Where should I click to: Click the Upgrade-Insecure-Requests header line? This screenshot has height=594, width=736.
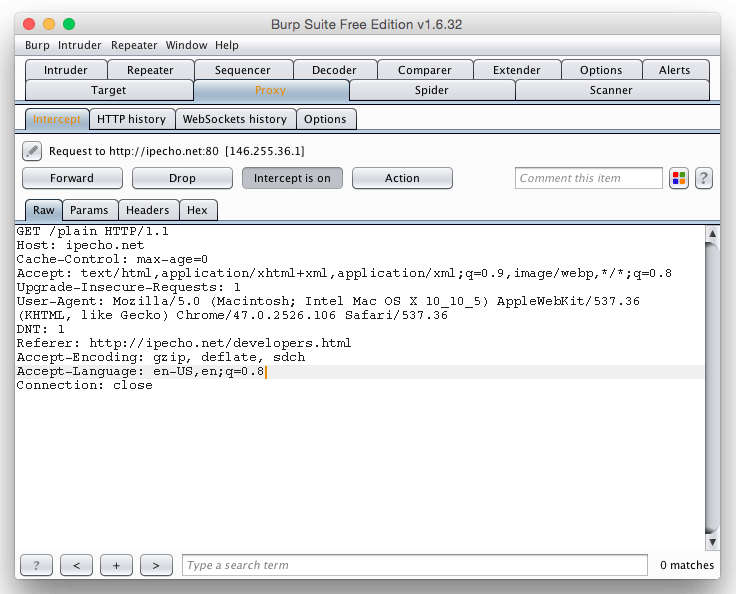129,287
